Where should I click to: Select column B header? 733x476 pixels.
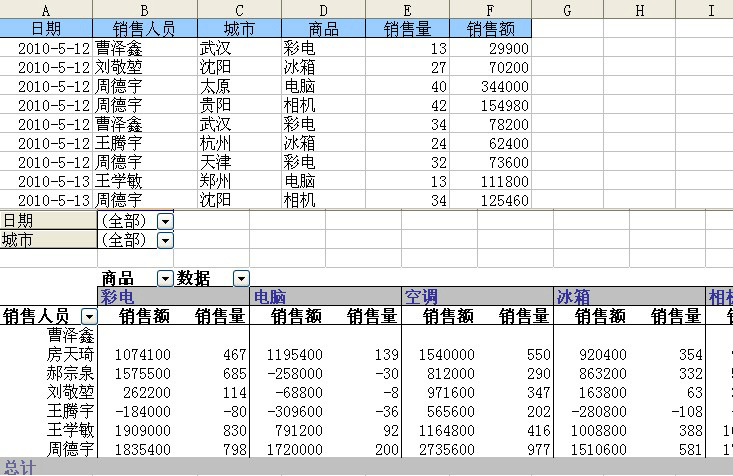pos(145,9)
